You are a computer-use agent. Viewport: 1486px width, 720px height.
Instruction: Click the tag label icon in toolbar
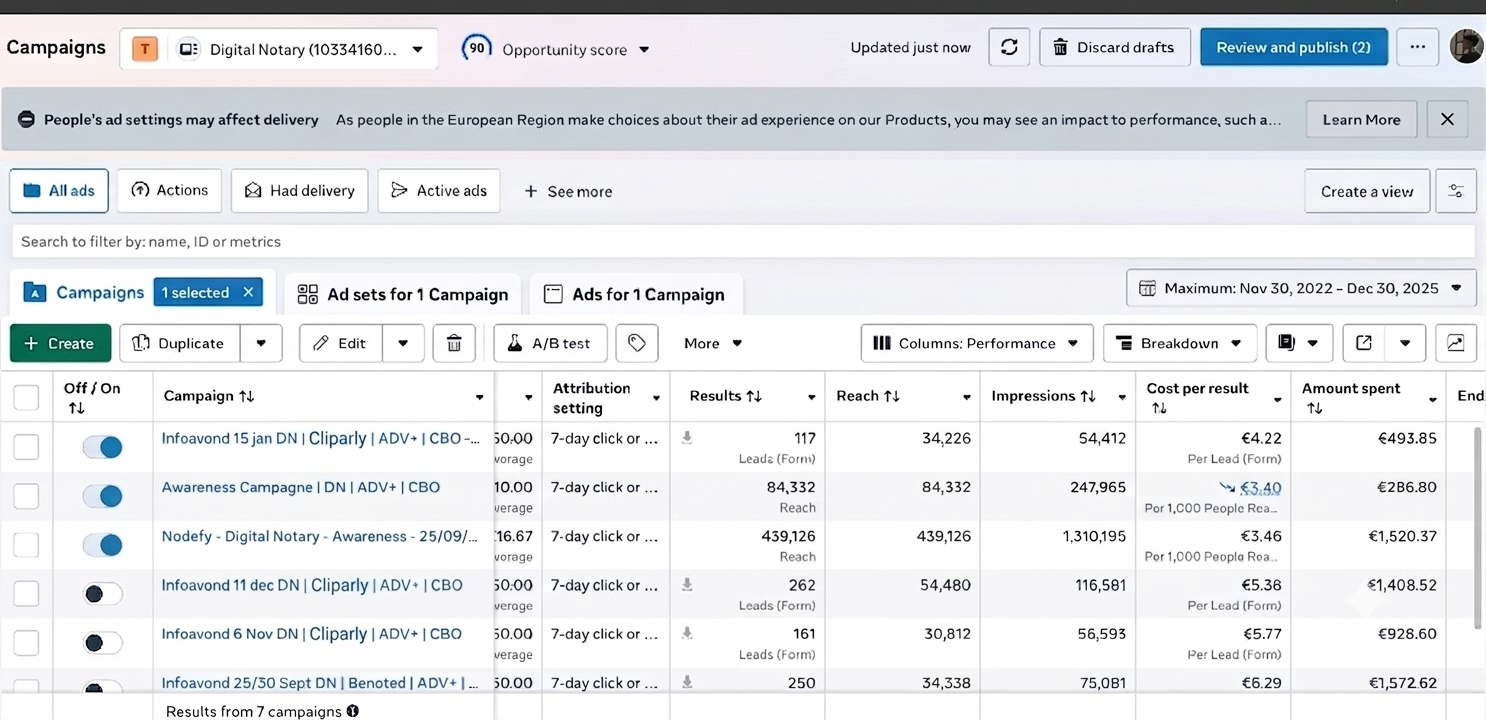tap(636, 343)
